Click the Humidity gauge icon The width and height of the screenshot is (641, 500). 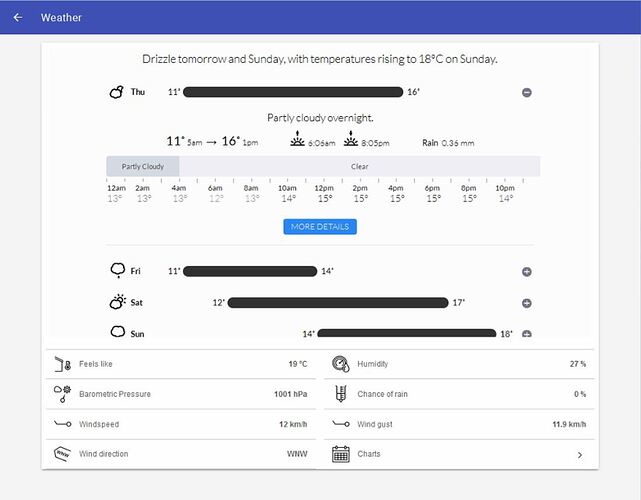point(340,364)
